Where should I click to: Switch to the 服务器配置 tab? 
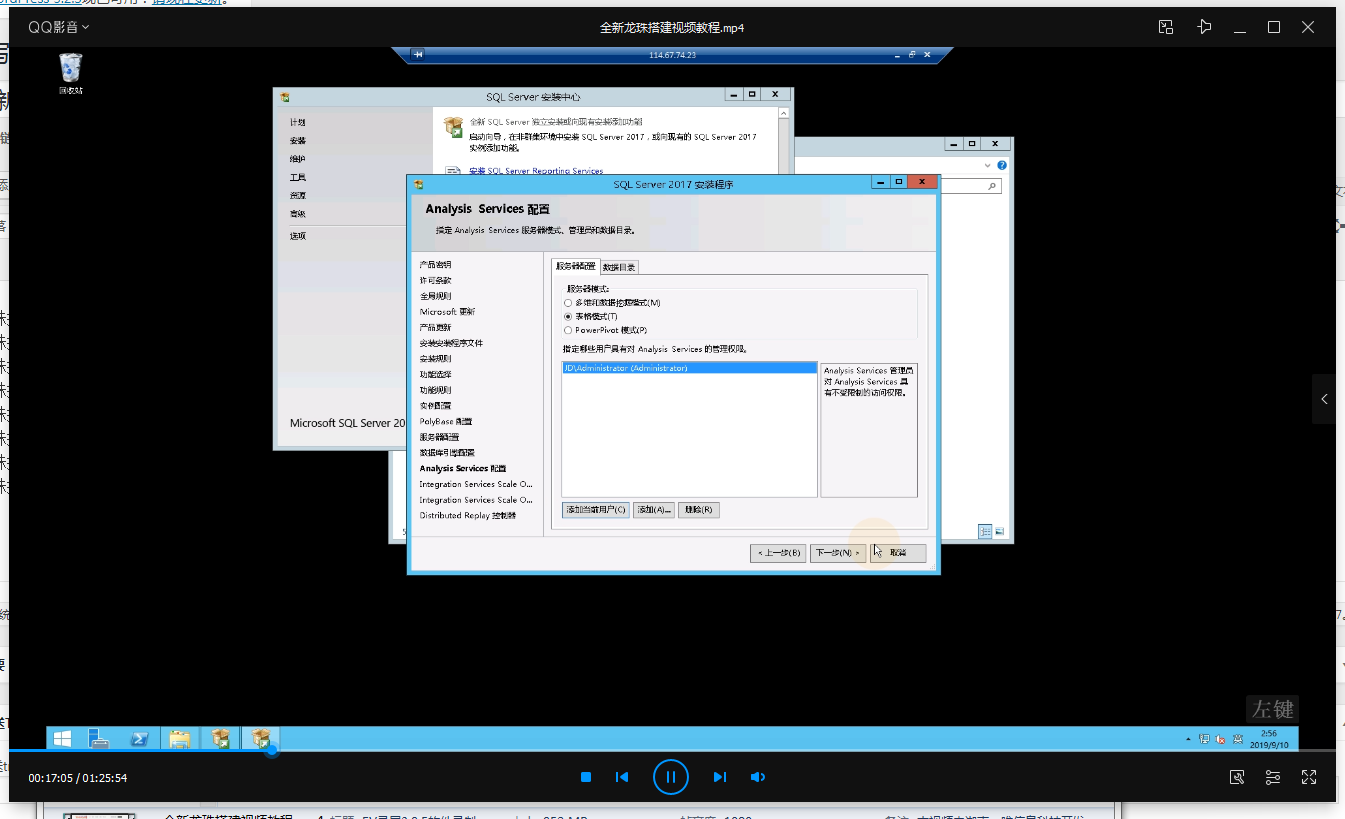pyautogui.click(x=575, y=267)
